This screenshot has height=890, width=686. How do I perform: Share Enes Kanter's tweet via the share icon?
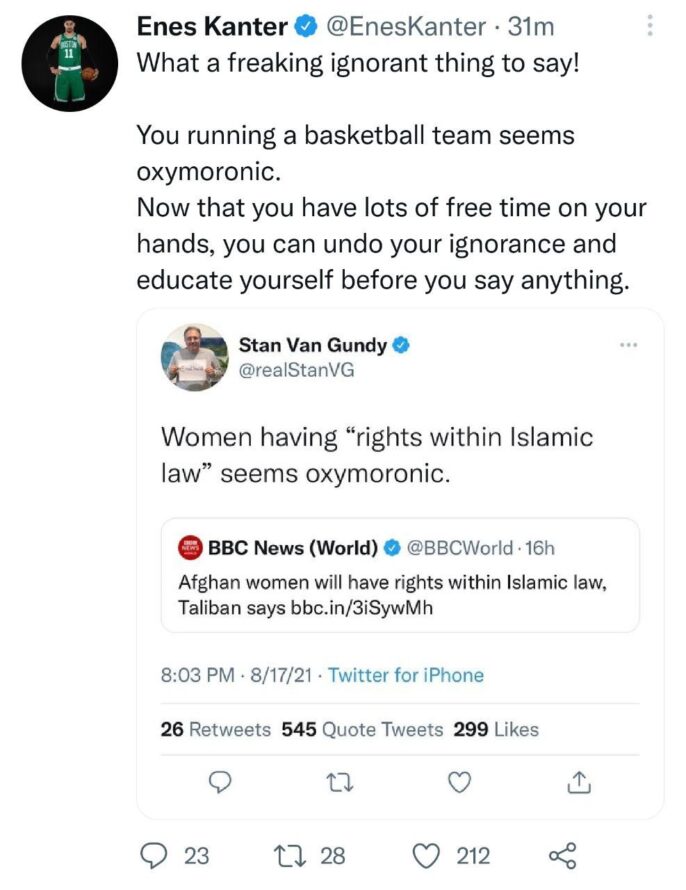pyautogui.click(x=563, y=856)
